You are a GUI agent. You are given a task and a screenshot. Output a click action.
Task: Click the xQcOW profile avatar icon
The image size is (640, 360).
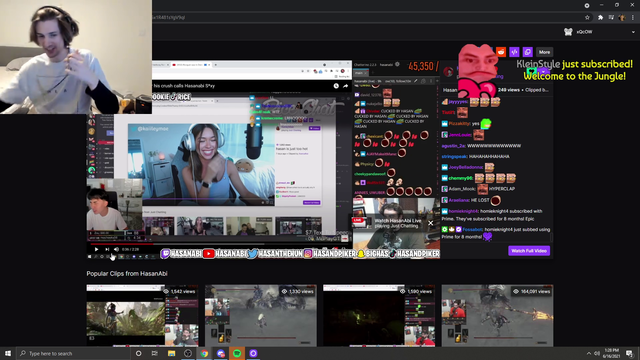click(x=568, y=32)
